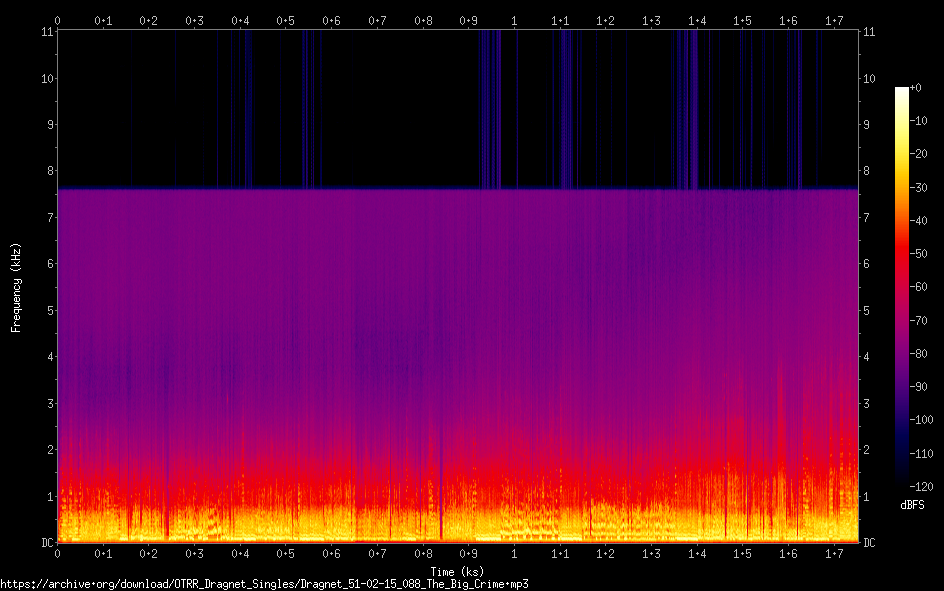This screenshot has width=944, height=591.
Task: Select the 3 kHz label on the right axis
Action: coord(867,403)
